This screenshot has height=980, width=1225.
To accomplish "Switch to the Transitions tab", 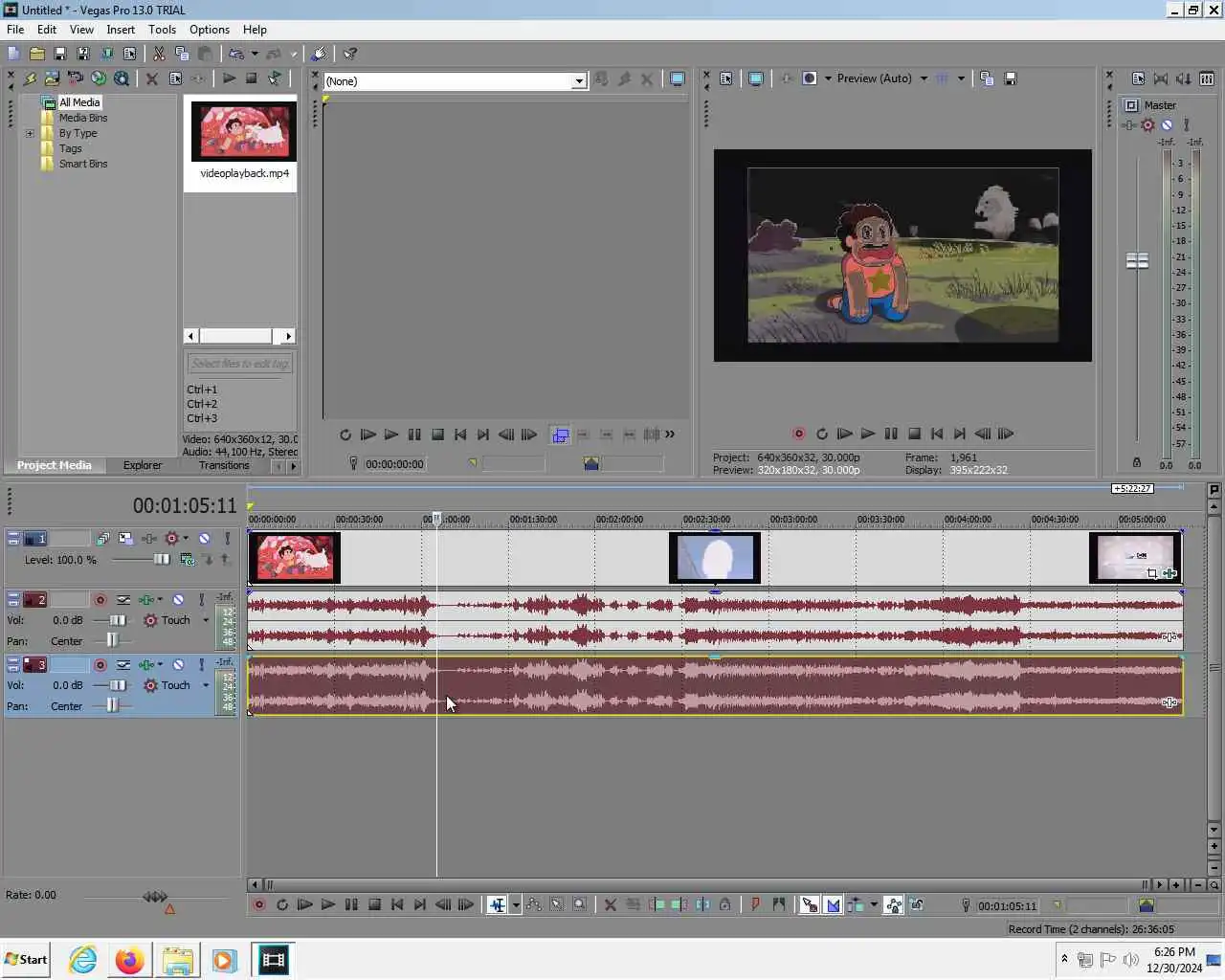I will [x=224, y=465].
